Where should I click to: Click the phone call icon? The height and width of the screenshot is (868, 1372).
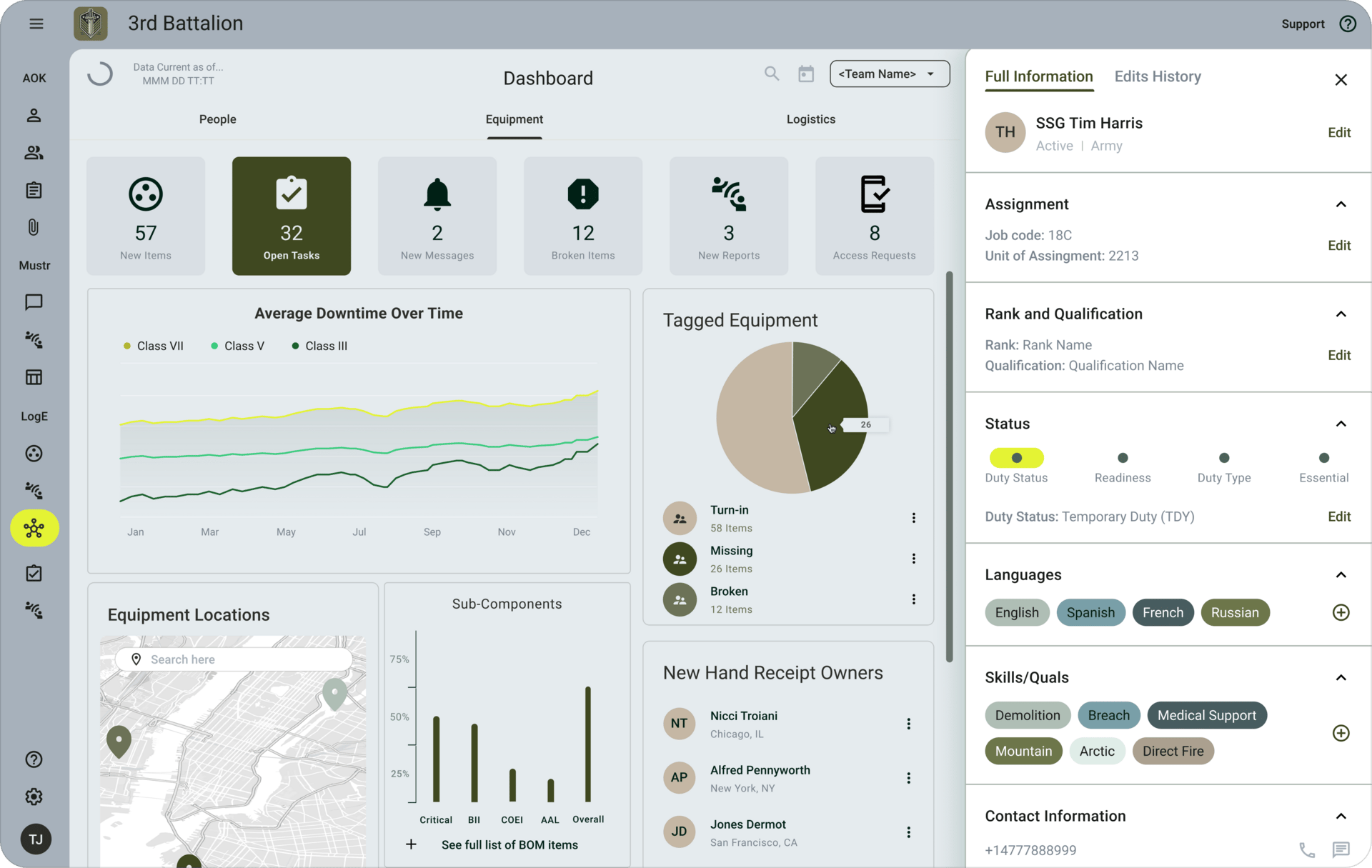coord(1306,849)
